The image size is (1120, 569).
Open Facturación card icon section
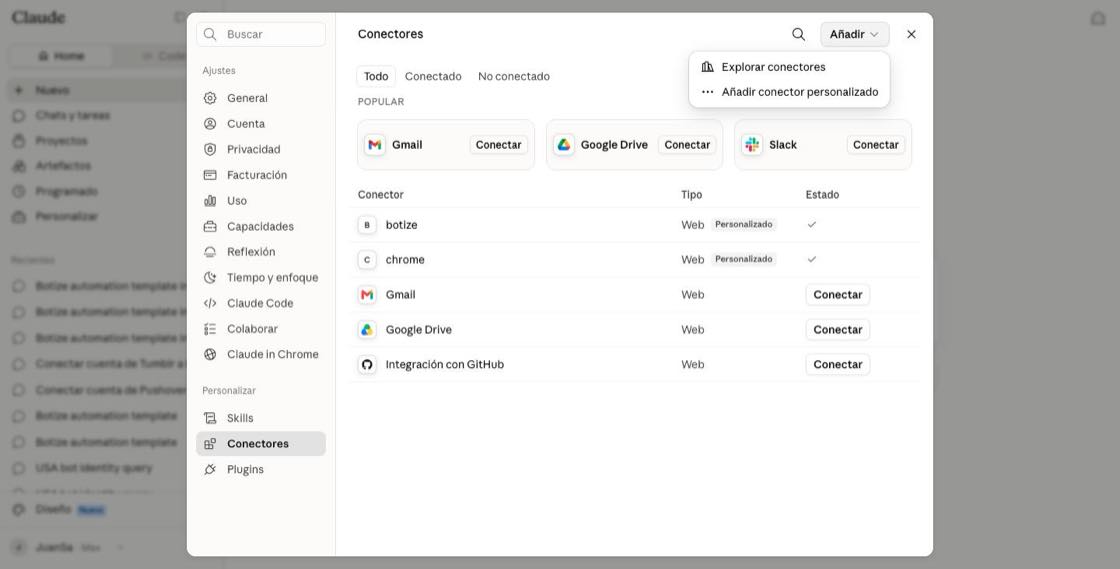210,176
